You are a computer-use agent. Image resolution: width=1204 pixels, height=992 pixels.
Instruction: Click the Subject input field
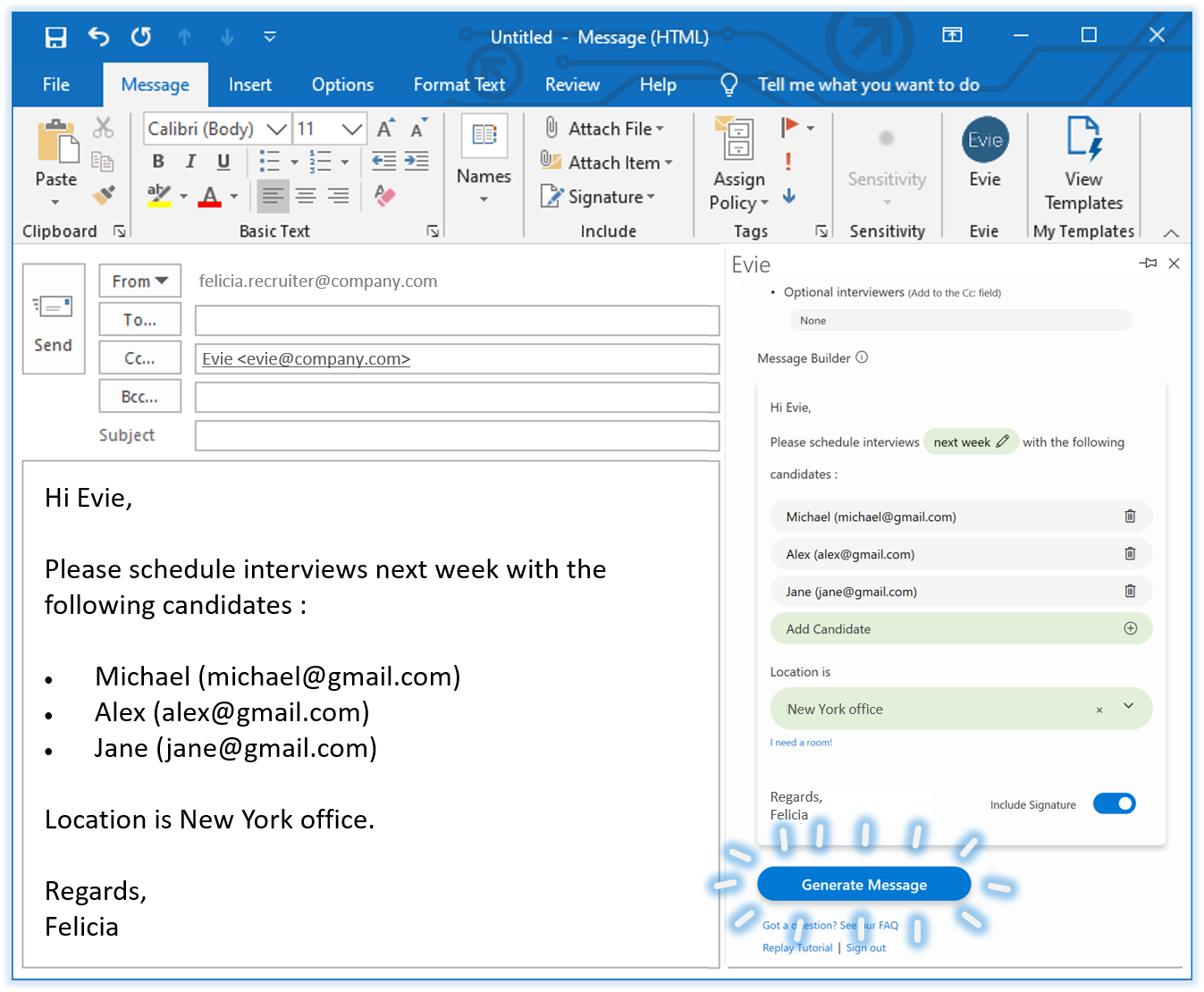[457, 436]
